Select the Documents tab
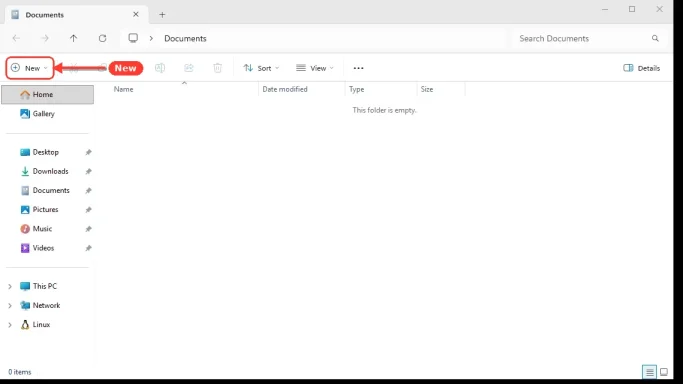 (x=77, y=15)
